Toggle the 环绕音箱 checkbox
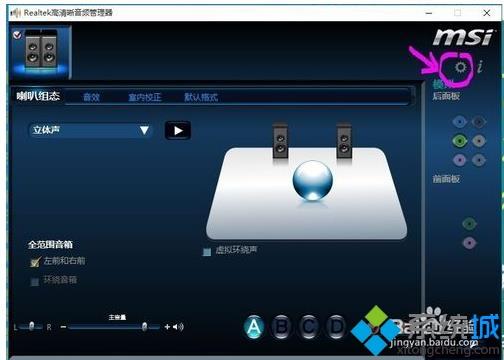The height and width of the screenshot is (360, 504). pyautogui.click(x=35, y=282)
